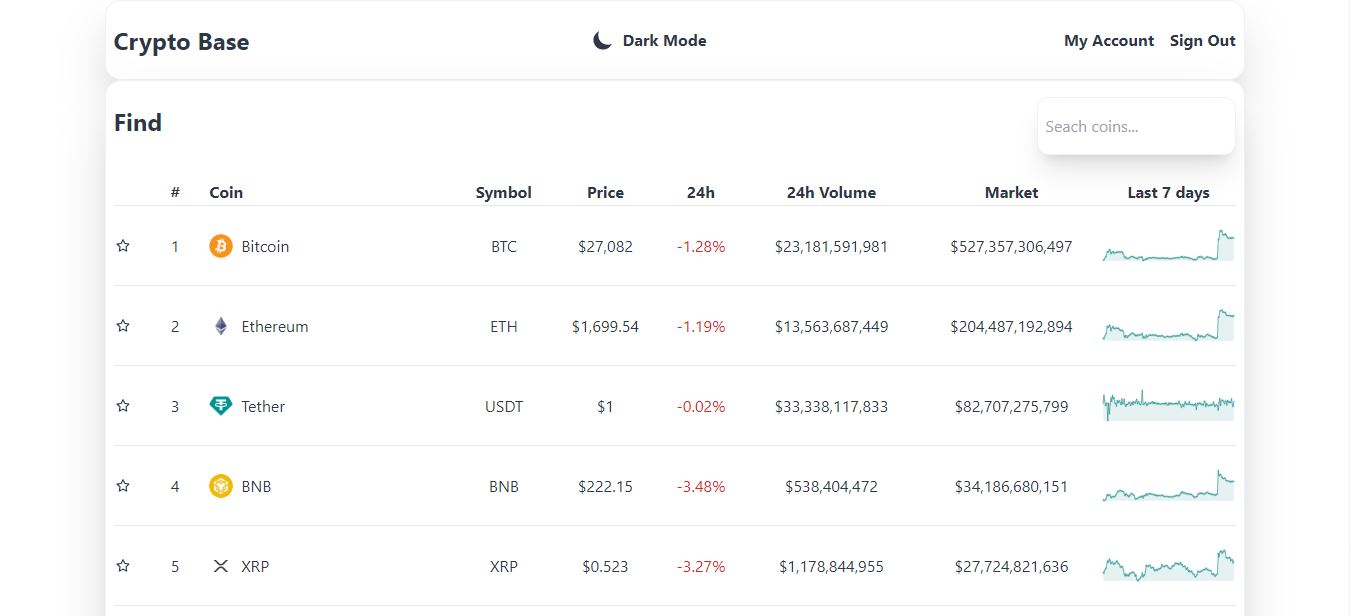
Task: View Tether's 7-day sparkline chart
Action: [1168, 405]
